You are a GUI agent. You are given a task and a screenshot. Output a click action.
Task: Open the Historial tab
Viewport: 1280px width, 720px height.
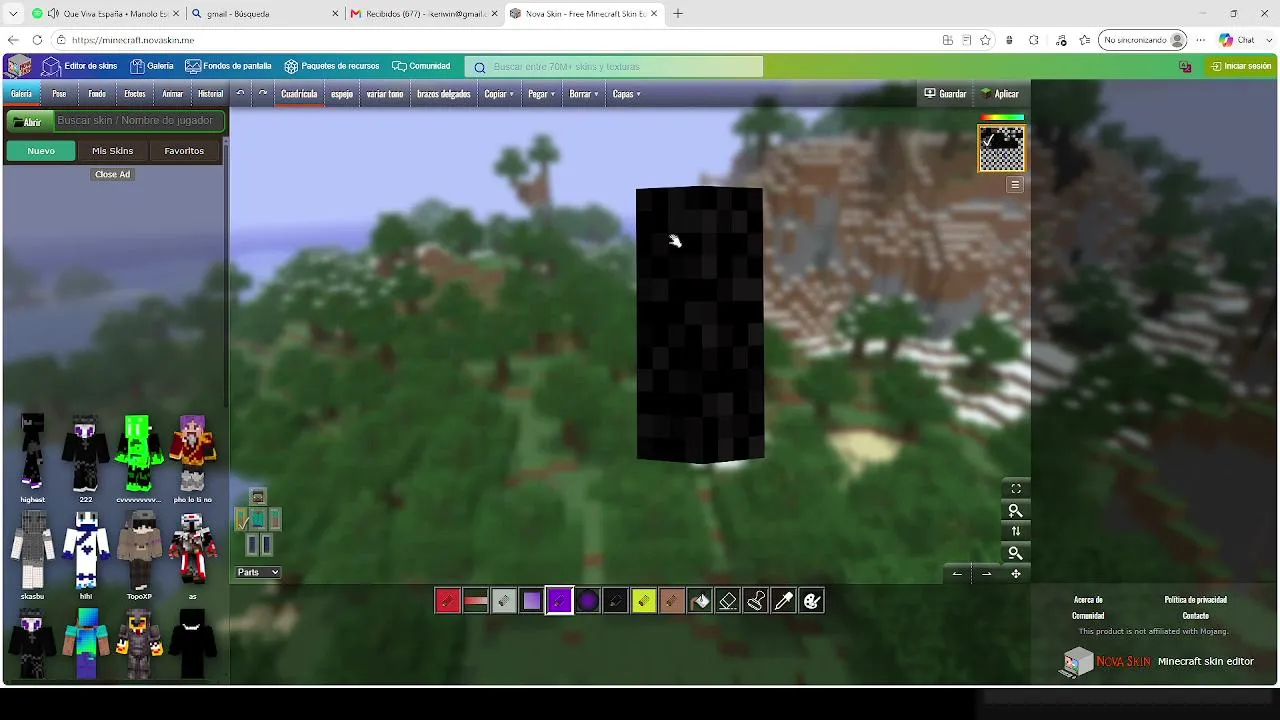coord(211,94)
